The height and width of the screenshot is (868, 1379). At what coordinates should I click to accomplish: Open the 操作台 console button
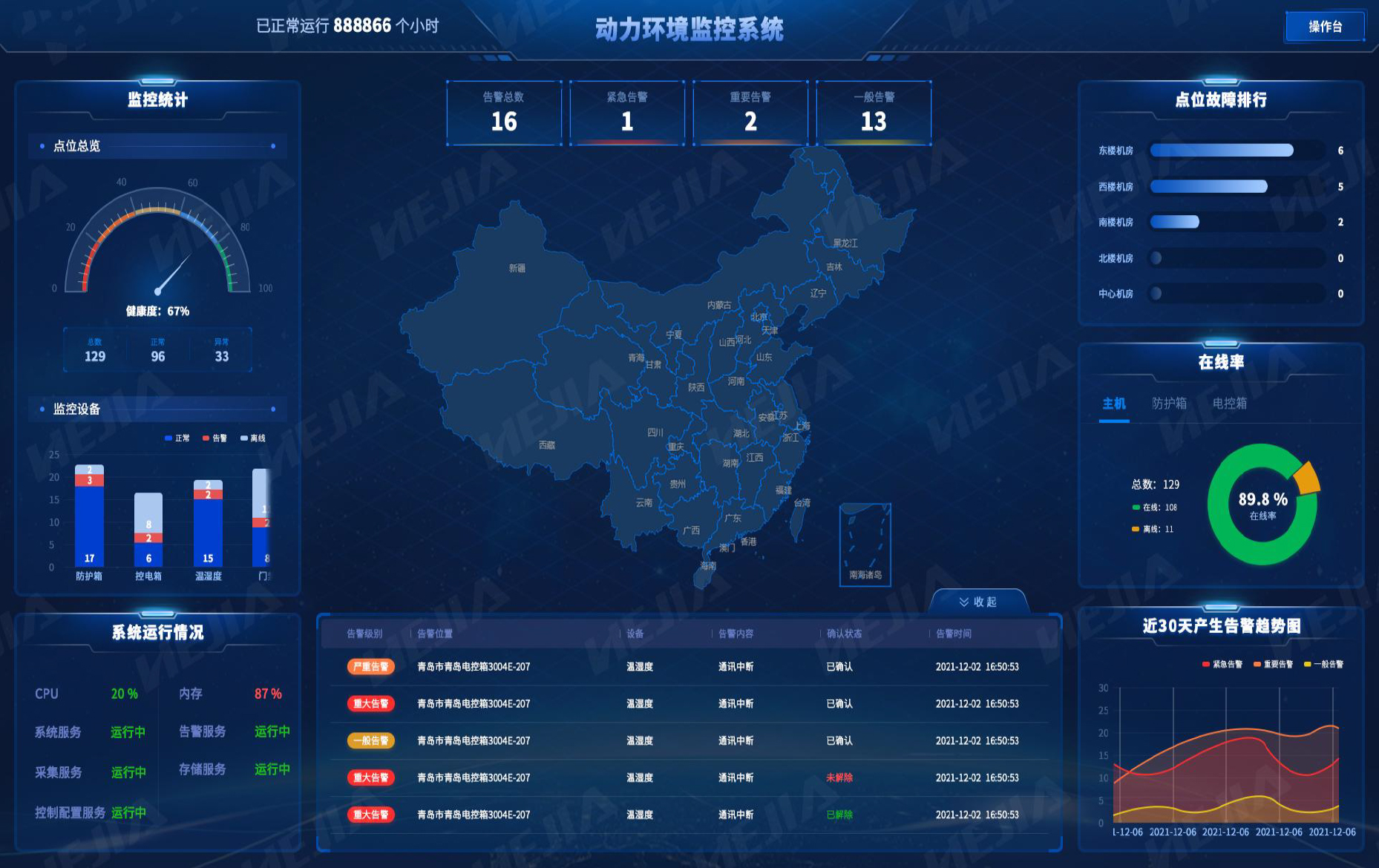[x=1325, y=27]
